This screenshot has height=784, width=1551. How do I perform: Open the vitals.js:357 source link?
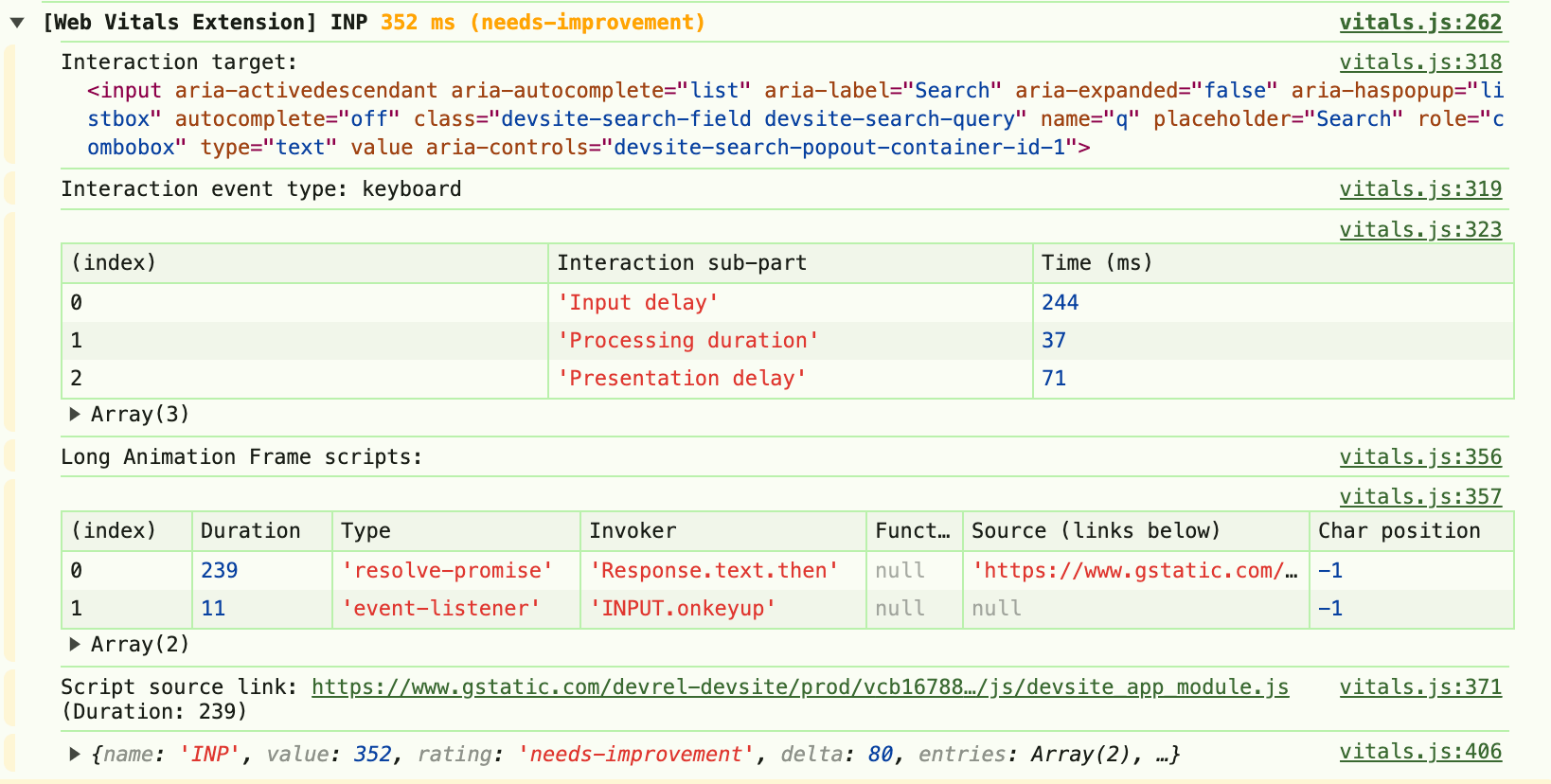tap(1419, 497)
